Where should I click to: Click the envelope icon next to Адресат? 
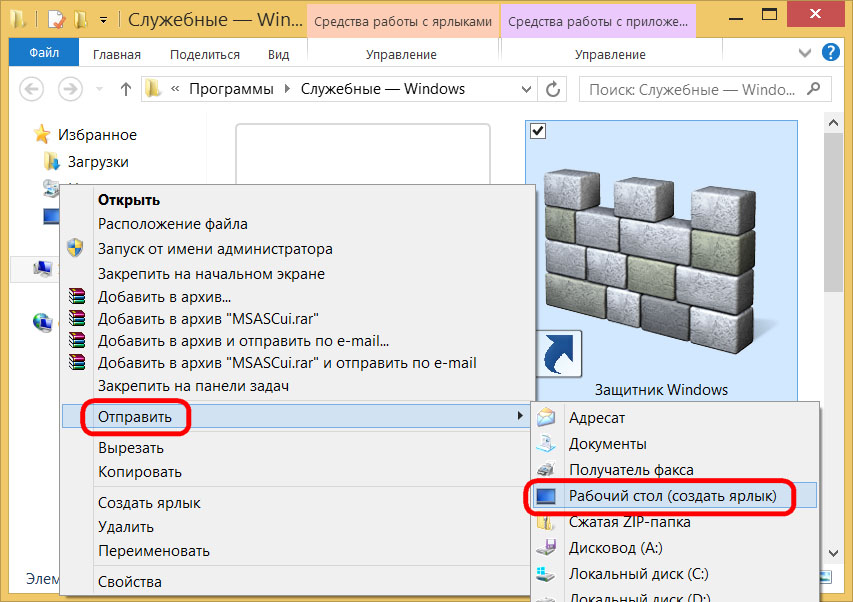point(546,417)
